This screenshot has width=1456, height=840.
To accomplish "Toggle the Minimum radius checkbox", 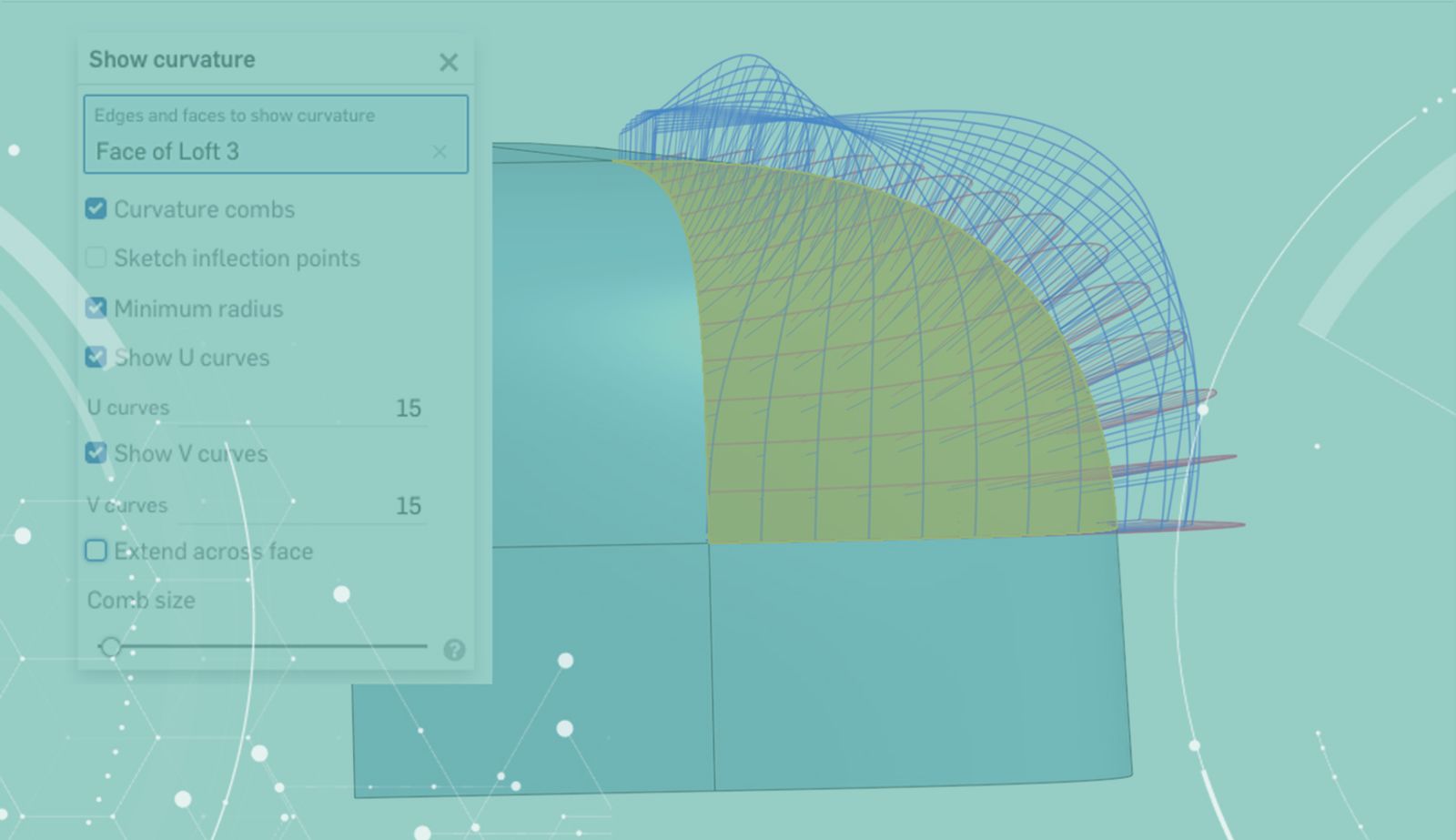I will 96,309.
